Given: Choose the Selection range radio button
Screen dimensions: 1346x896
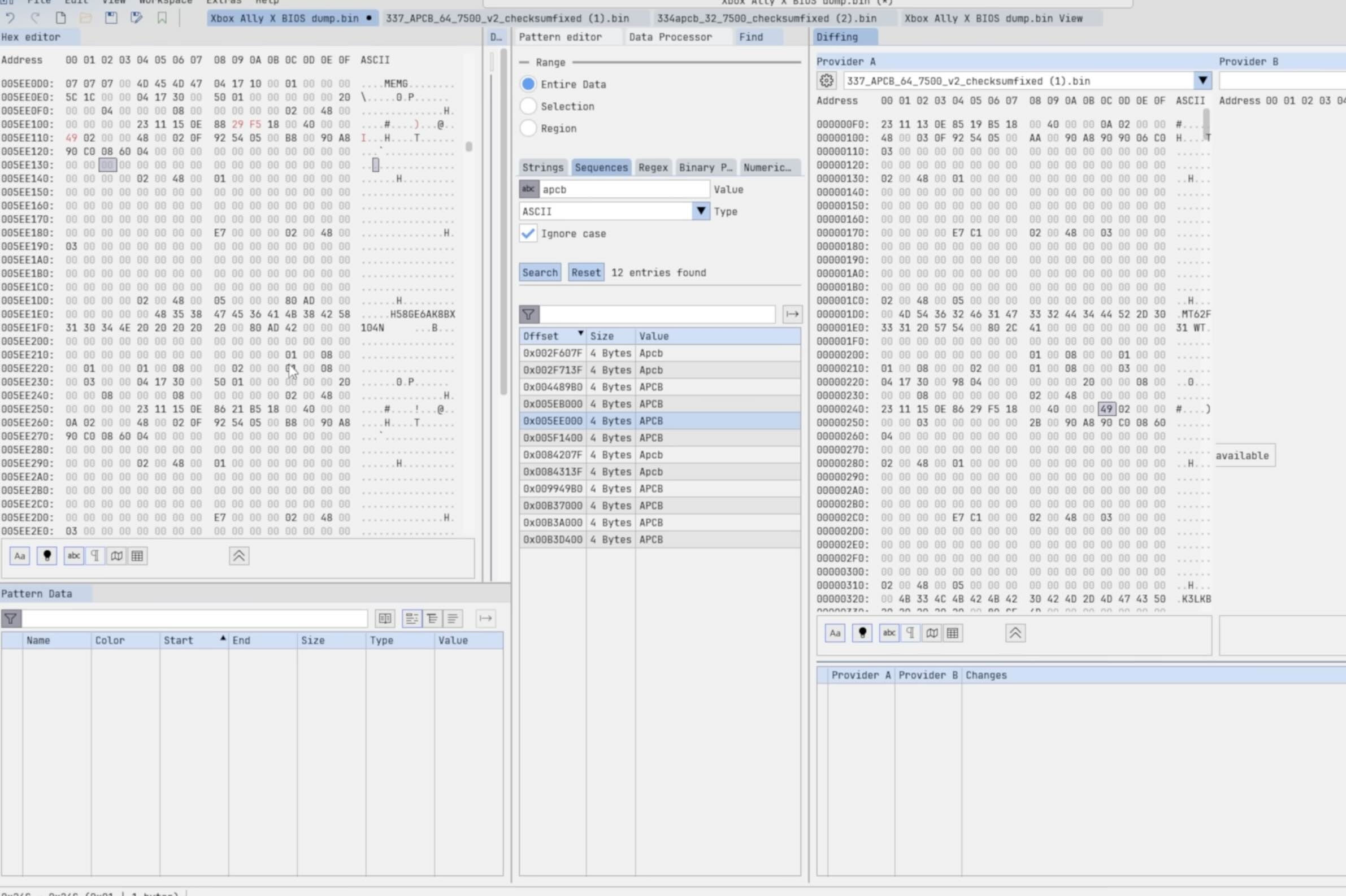Looking at the screenshot, I should point(528,106).
